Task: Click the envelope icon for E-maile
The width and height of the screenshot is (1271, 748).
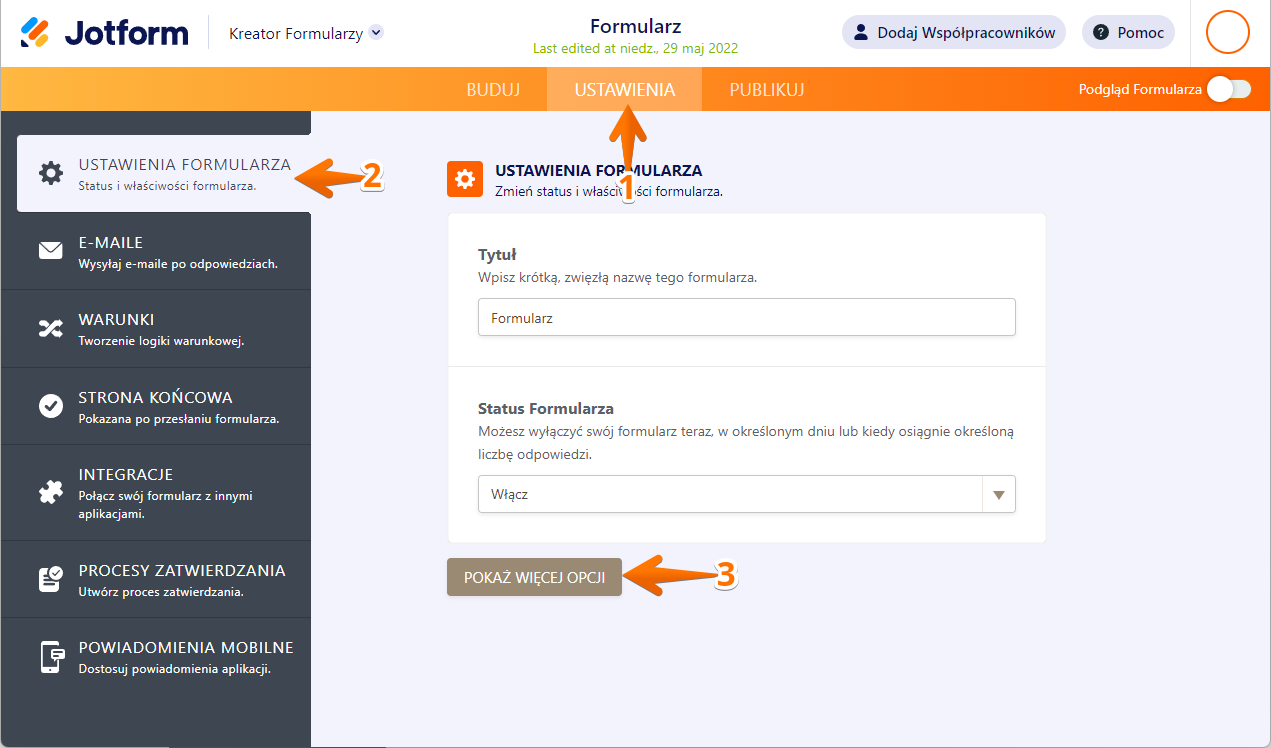Action: click(x=50, y=250)
